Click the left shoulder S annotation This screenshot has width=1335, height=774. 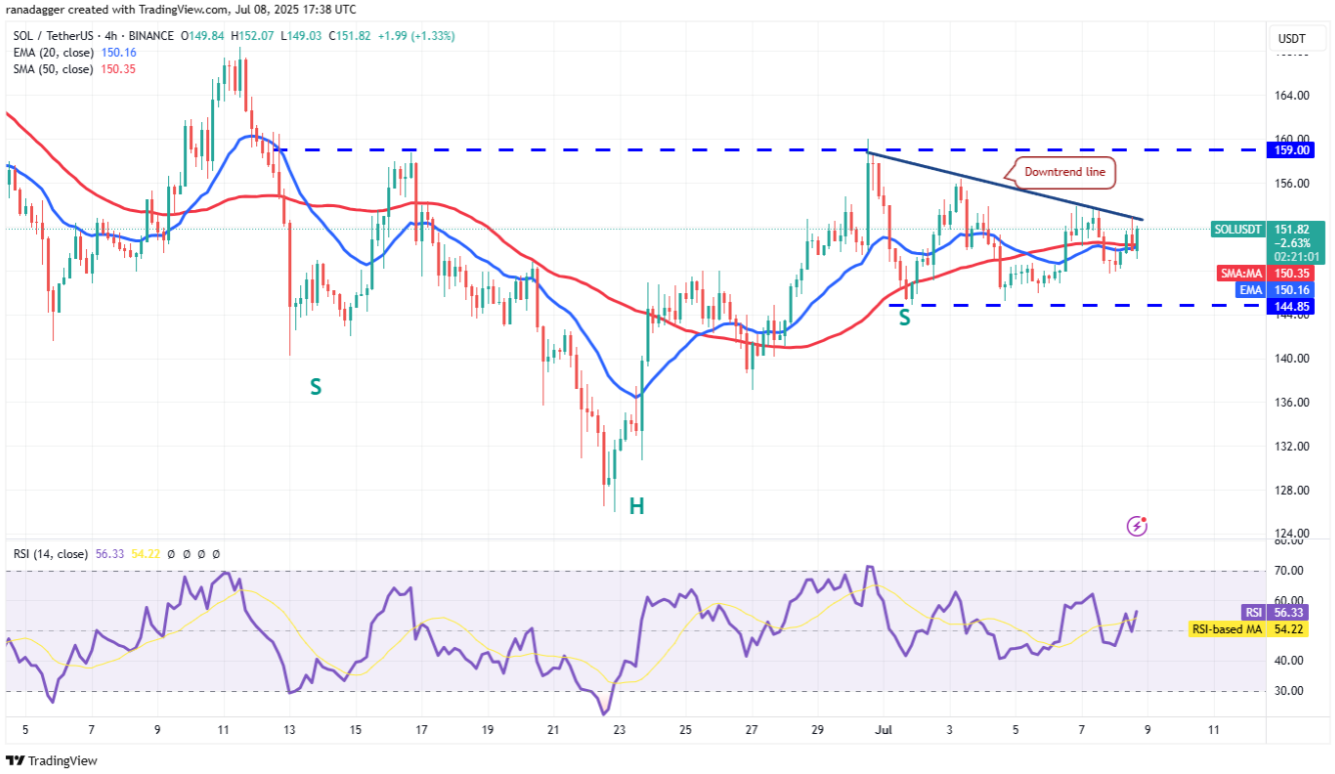pyautogui.click(x=315, y=386)
